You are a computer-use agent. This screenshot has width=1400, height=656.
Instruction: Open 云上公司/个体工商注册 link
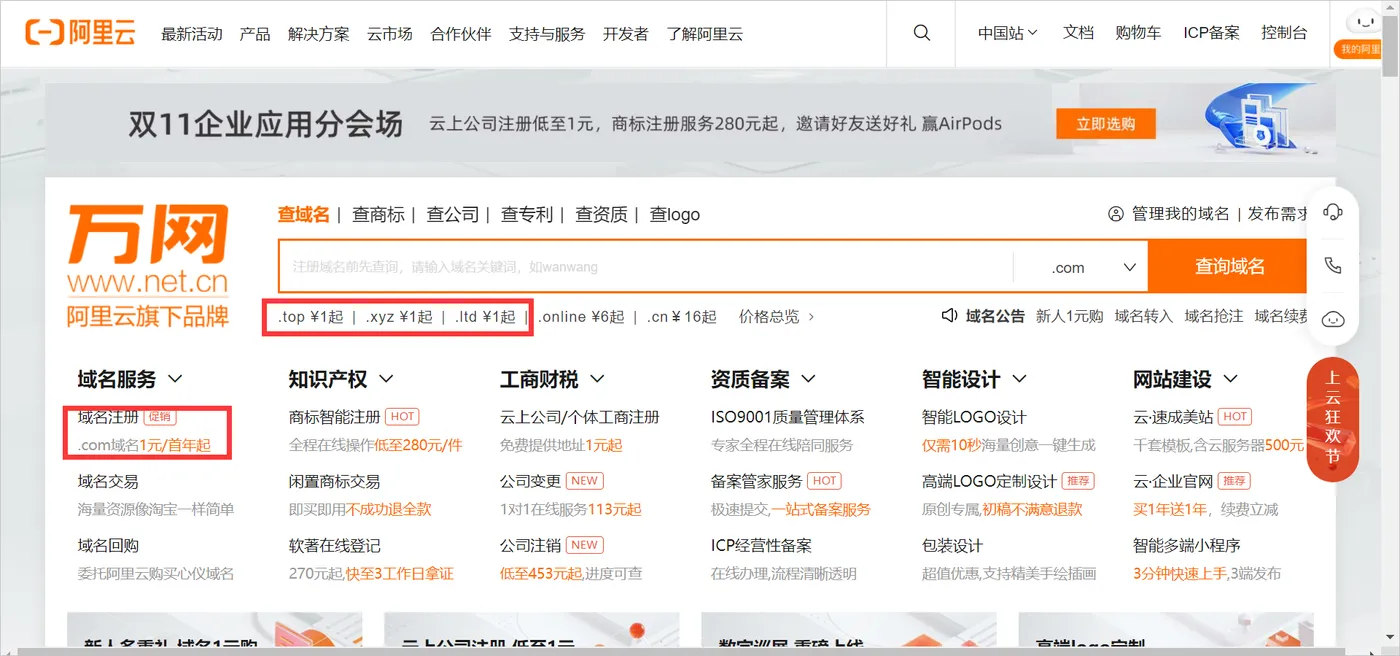[x=580, y=417]
